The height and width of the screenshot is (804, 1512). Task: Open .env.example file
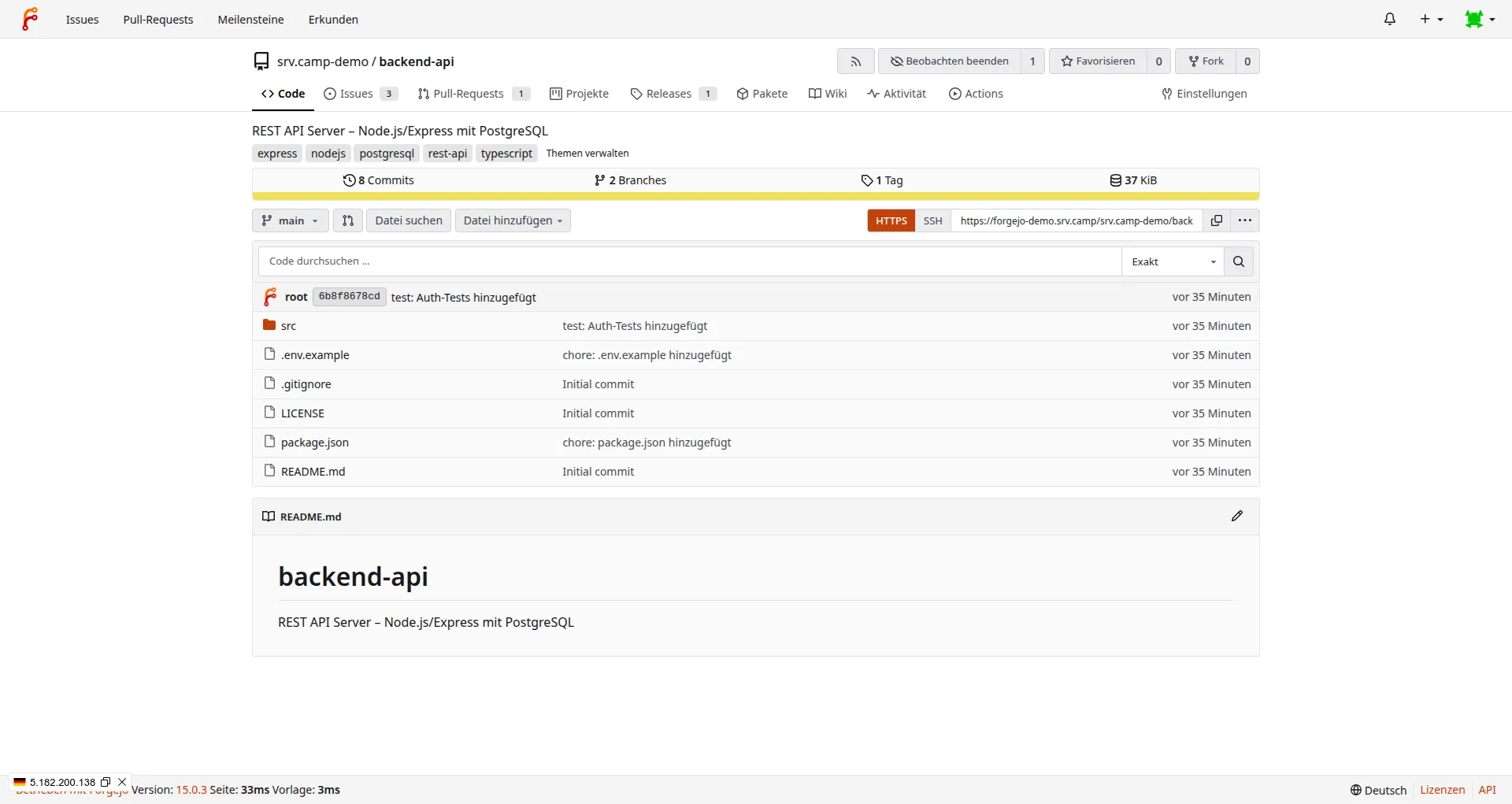(x=315, y=355)
